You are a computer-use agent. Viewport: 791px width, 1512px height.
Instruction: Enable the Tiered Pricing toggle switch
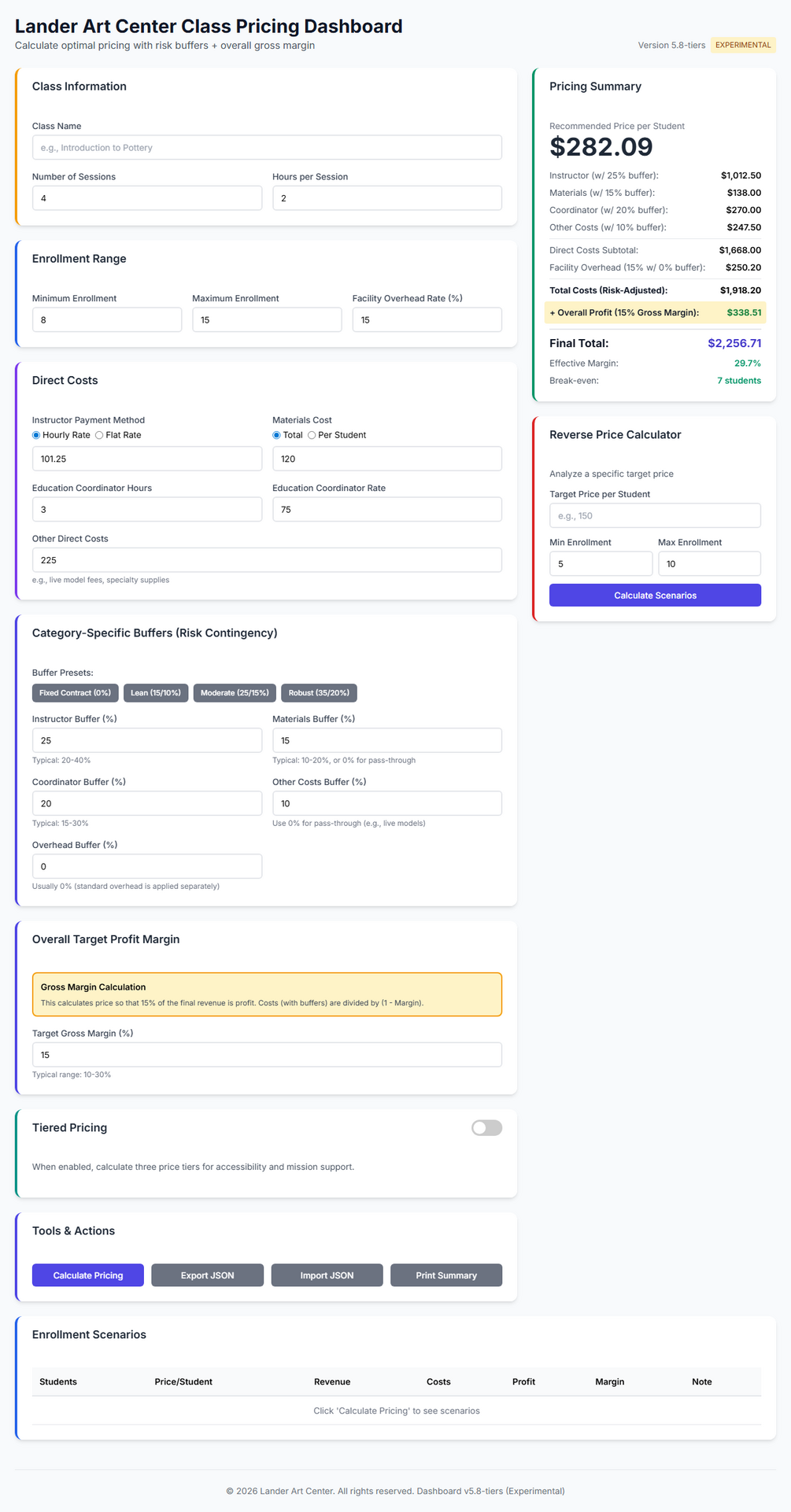pos(486,1128)
